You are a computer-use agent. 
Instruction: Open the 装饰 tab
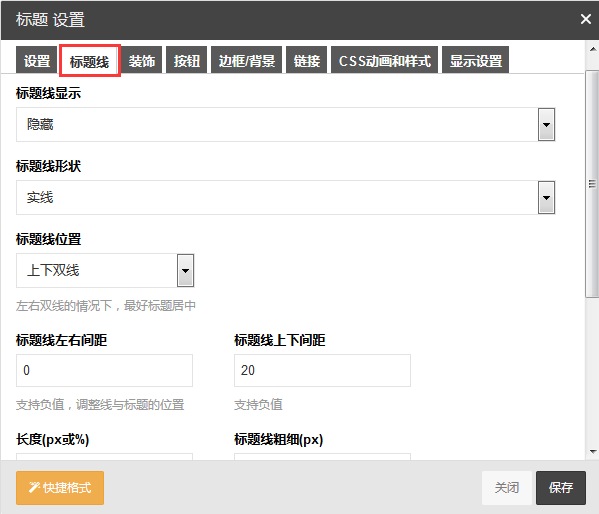coord(141,60)
